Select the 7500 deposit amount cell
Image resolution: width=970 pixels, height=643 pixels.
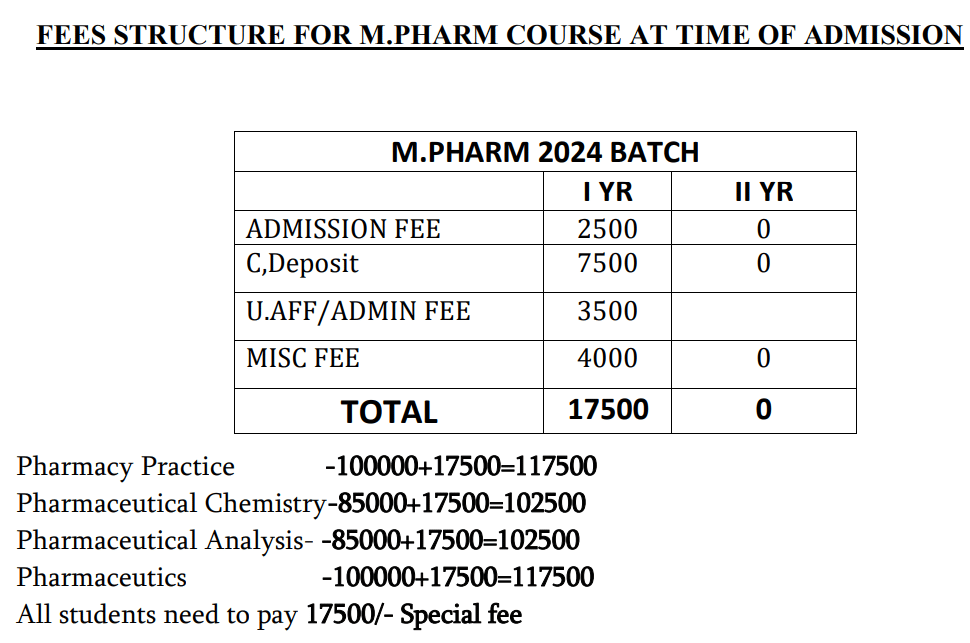click(x=607, y=265)
